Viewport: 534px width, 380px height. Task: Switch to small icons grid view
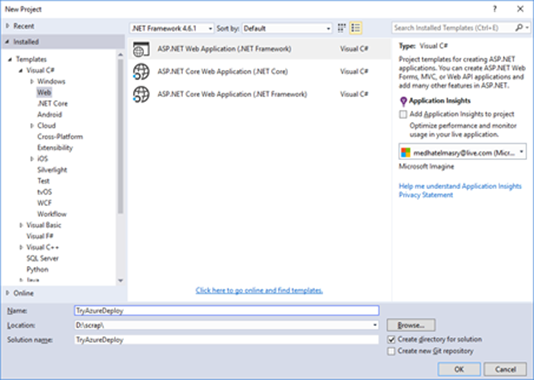tap(341, 28)
